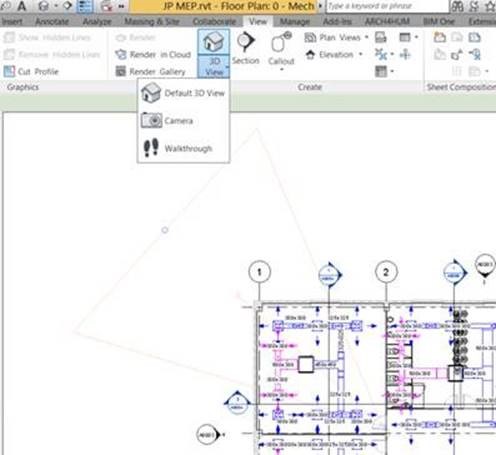Click Remove Hidden Lines
Image resolution: width=496 pixels, height=455 pixels.
coord(52,54)
